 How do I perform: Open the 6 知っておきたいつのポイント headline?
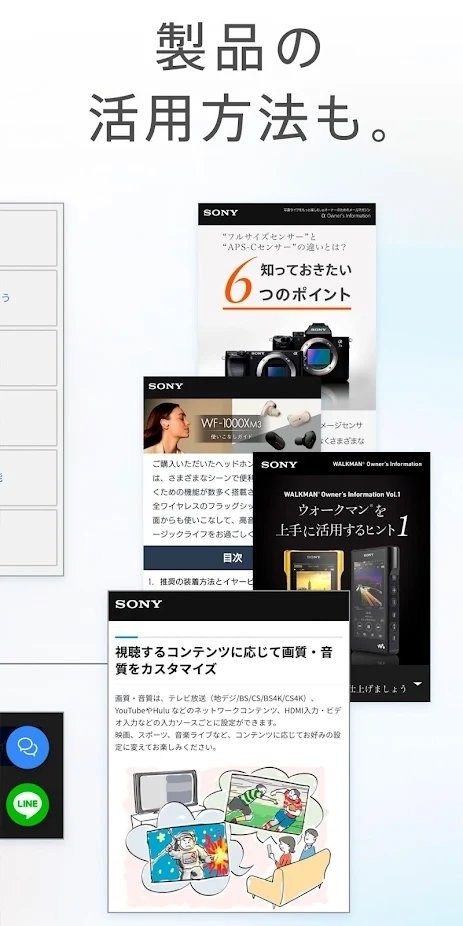tap(288, 282)
